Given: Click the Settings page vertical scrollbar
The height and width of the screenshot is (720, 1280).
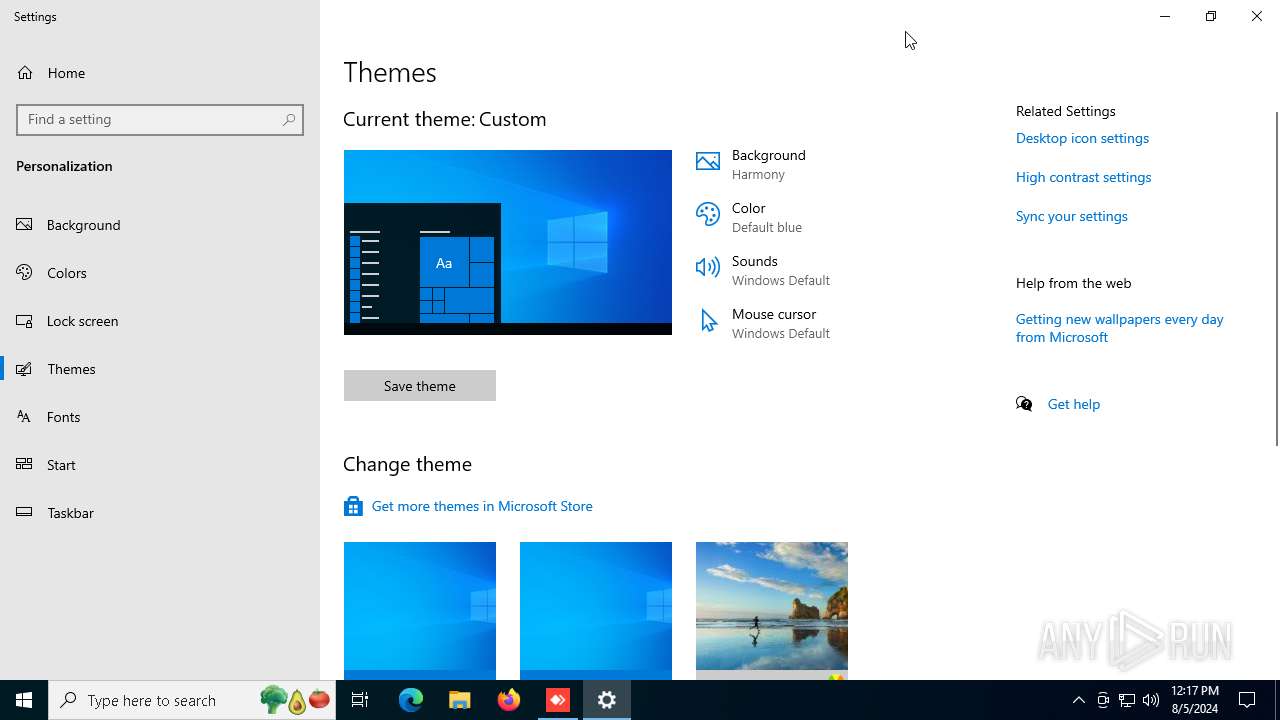Looking at the screenshot, I should (x=1276, y=278).
